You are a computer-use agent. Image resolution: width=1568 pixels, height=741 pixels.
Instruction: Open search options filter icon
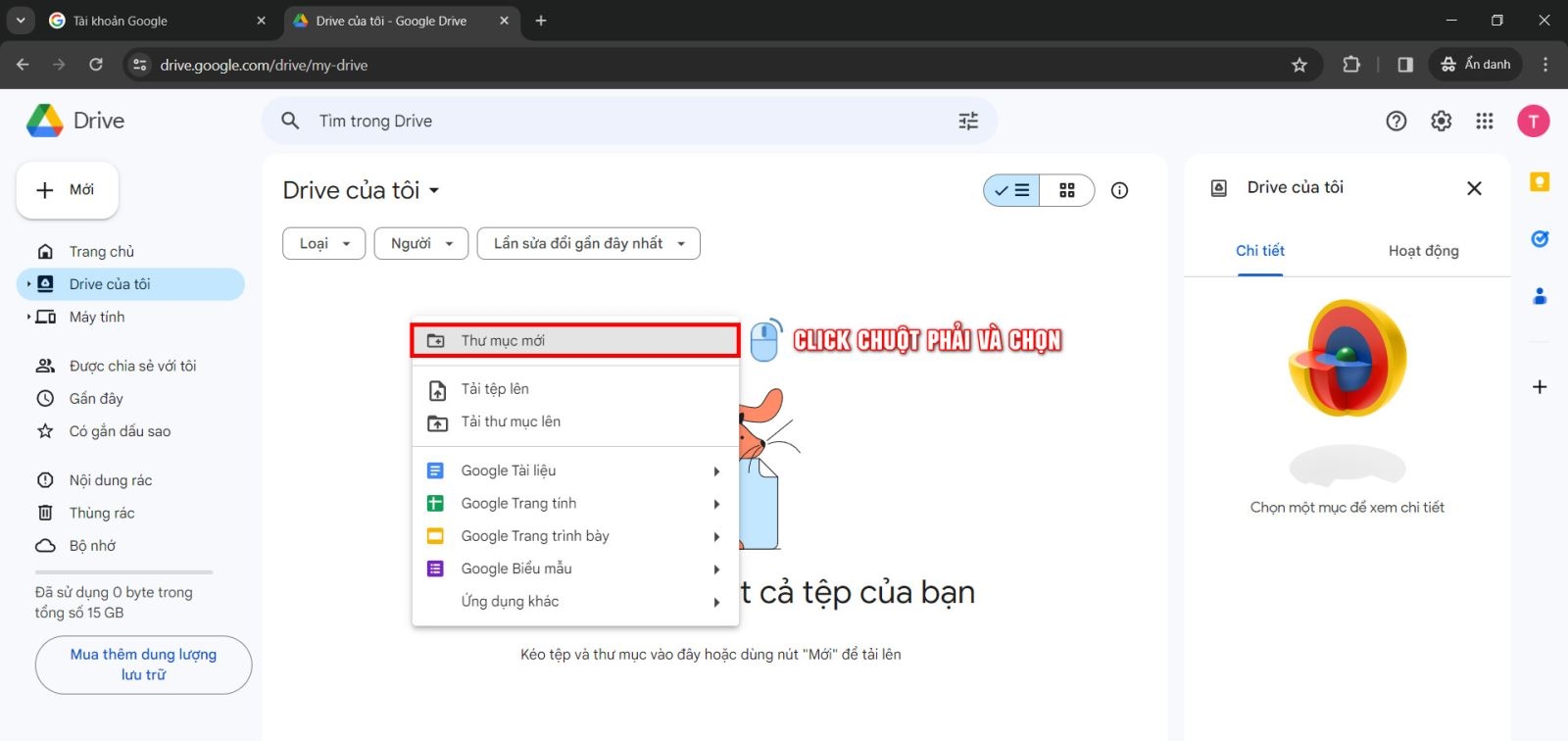pyautogui.click(x=968, y=121)
